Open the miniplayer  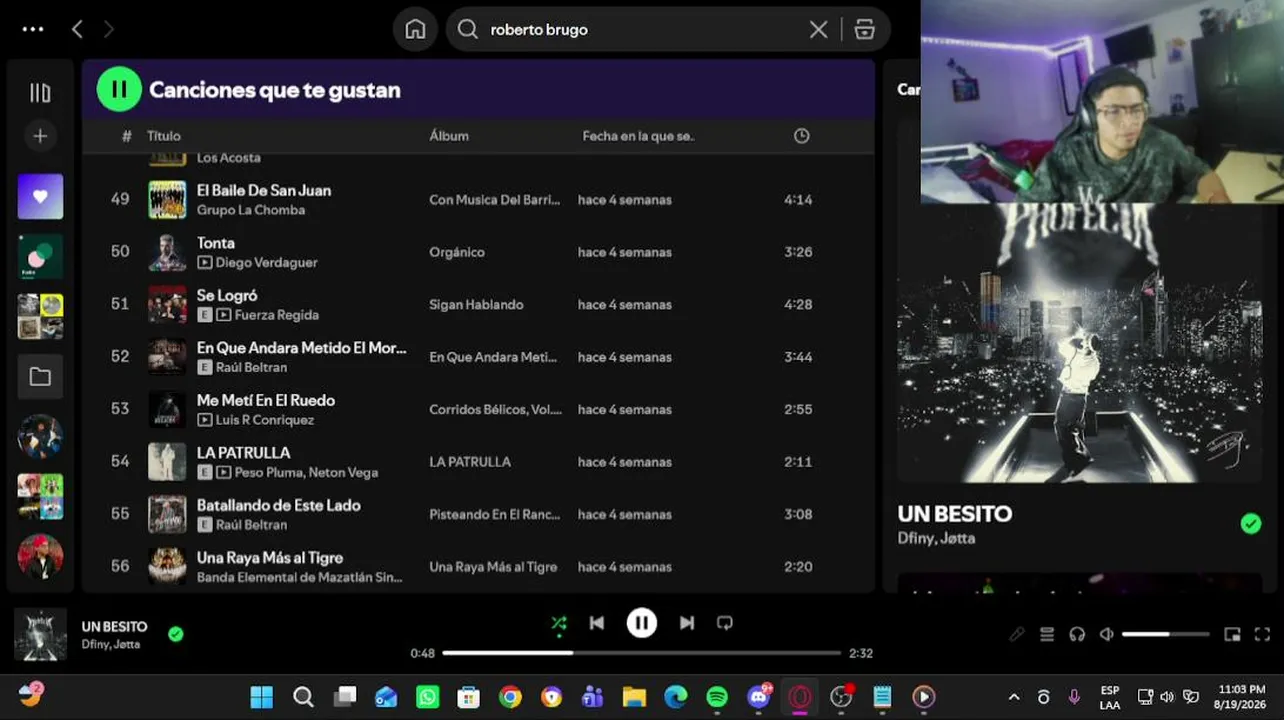click(x=1232, y=634)
